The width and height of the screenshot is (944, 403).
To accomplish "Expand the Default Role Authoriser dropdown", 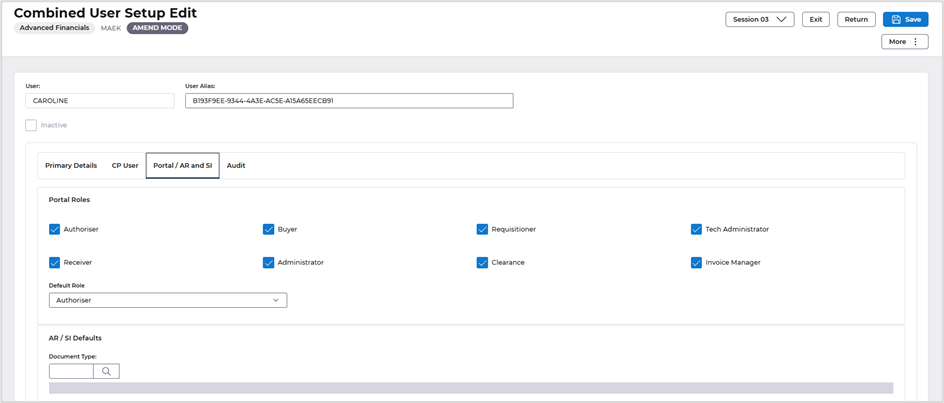I will click(x=168, y=300).
